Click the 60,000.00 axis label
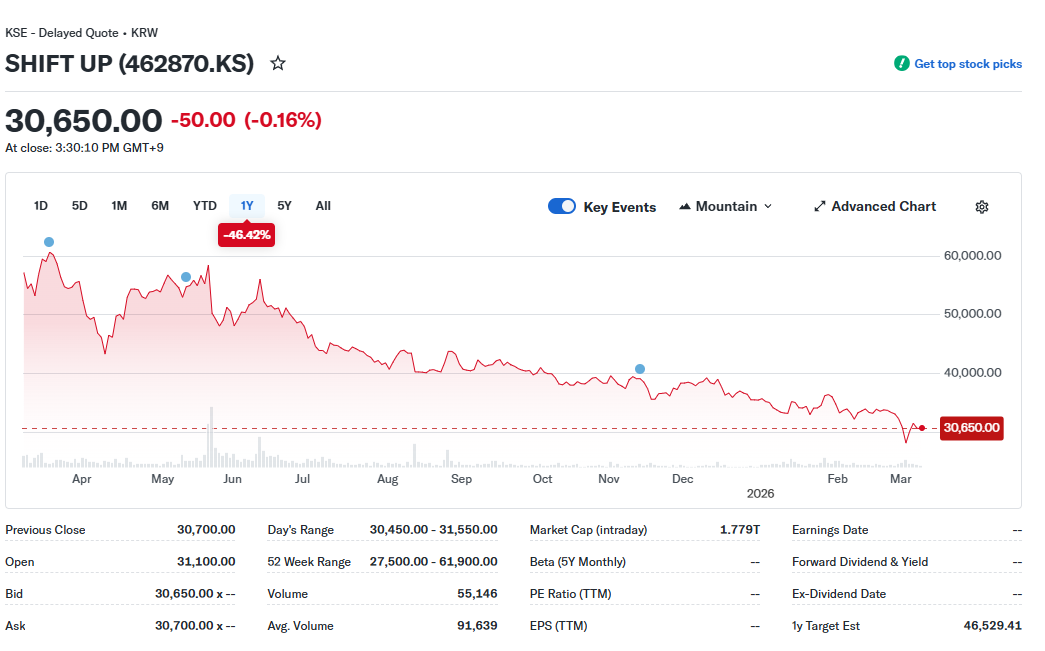The height and width of the screenshot is (651, 1045). (x=972, y=256)
